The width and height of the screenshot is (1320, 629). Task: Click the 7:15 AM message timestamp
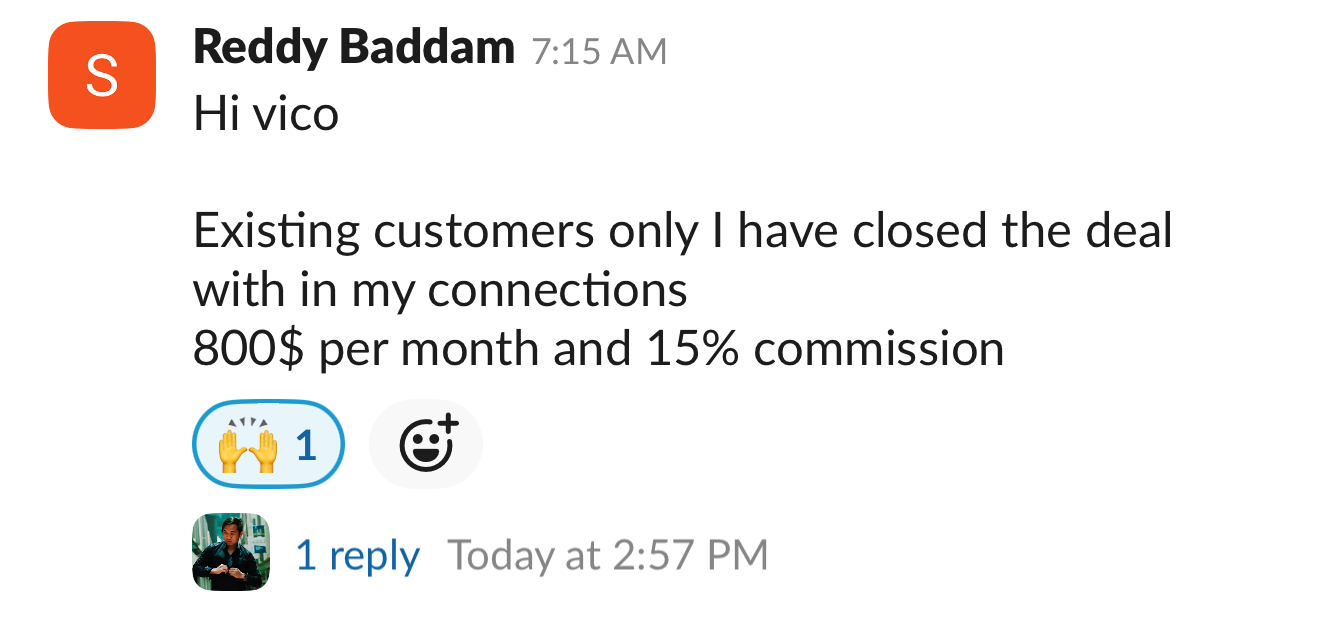(x=599, y=52)
